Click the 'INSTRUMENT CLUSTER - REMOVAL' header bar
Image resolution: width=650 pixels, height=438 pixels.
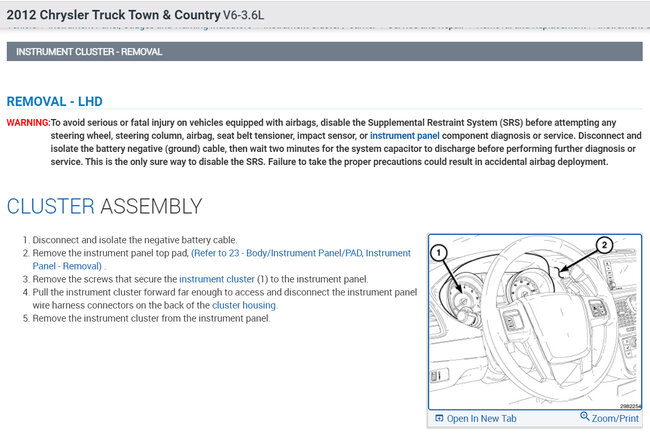tap(325, 51)
